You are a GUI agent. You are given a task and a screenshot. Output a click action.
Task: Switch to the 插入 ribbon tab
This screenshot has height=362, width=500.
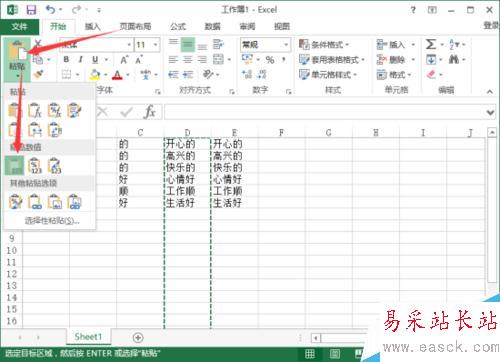[92, 27]
